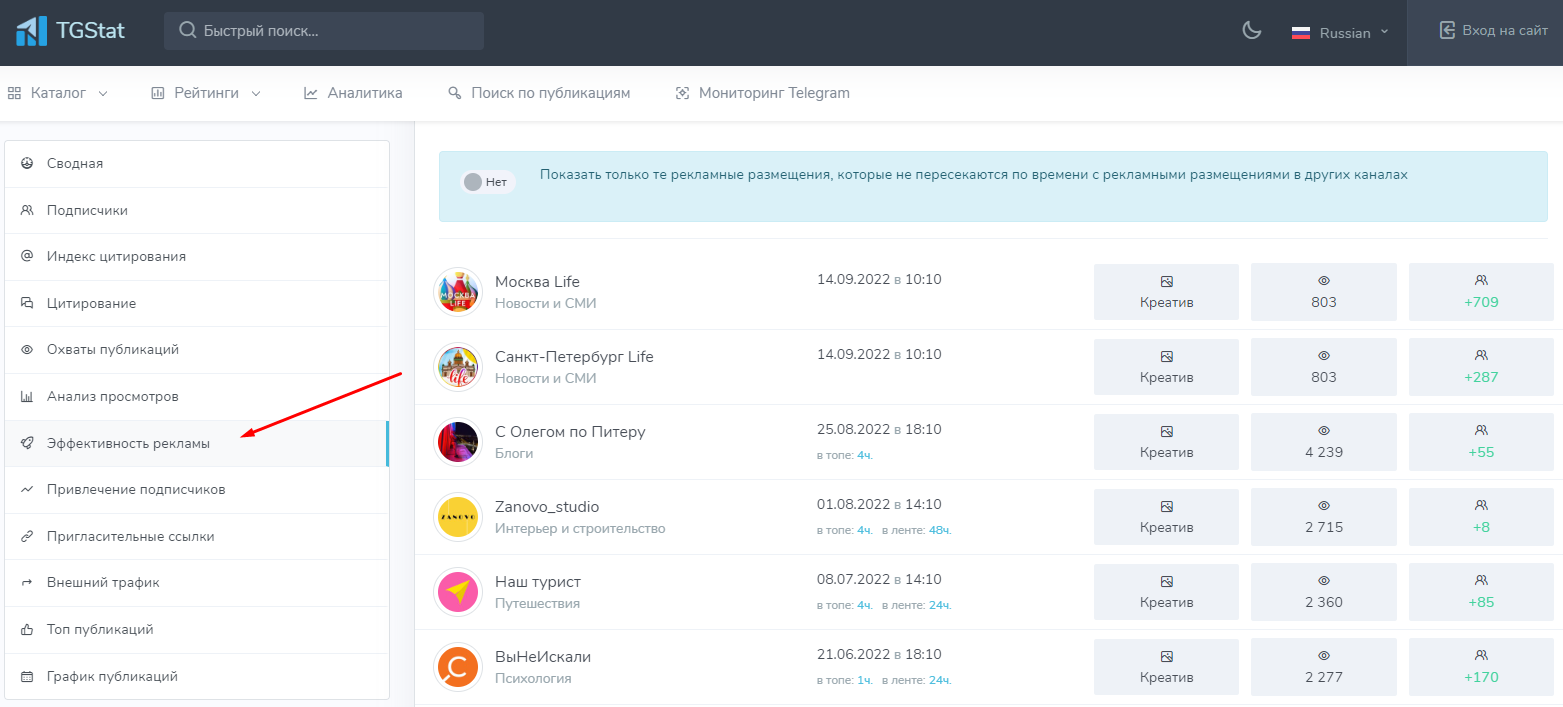The width and height of the screenshot is (1563, 707).
Task: Open Креатив for С Олегом по Питеру
Action: (1166, 442)
